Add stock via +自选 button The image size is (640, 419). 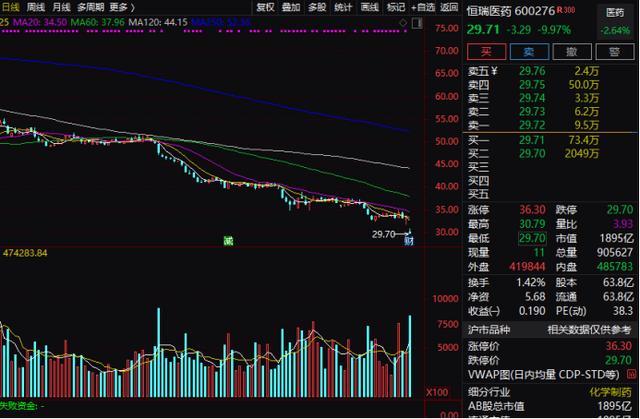coord(423,7)
